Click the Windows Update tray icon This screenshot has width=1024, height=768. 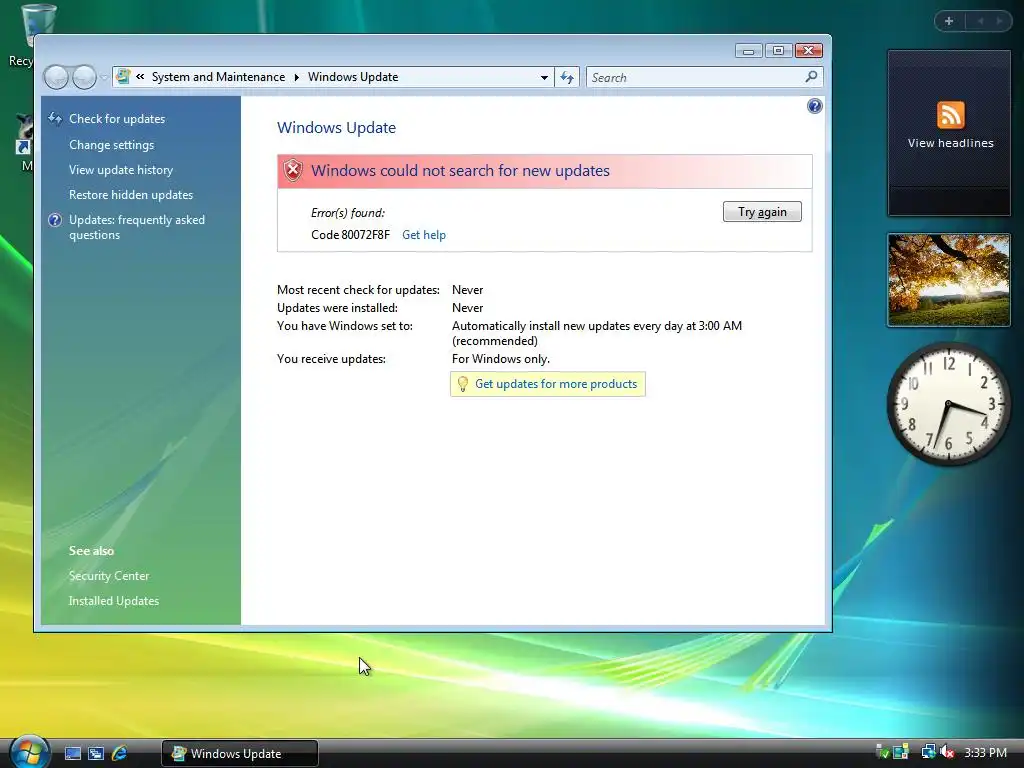(901, 752)
